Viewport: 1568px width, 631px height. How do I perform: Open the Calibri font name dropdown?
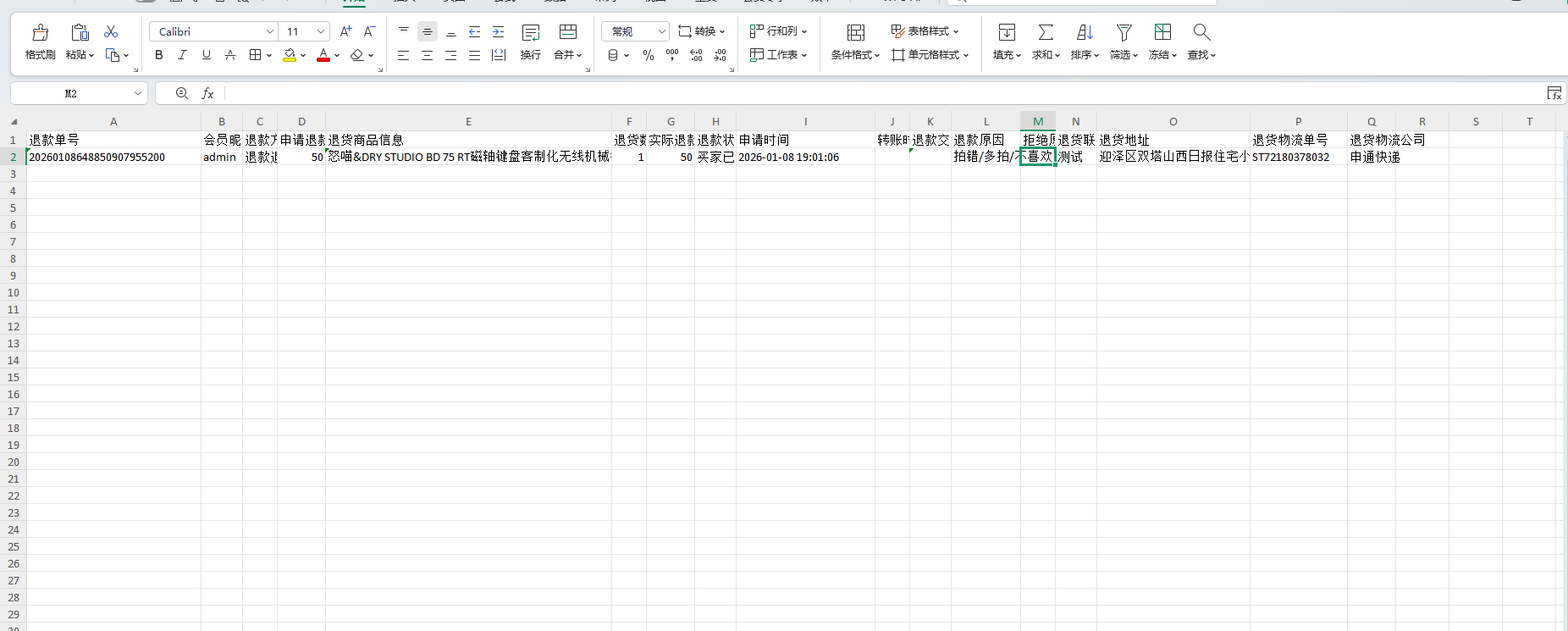tap(269, 32)
